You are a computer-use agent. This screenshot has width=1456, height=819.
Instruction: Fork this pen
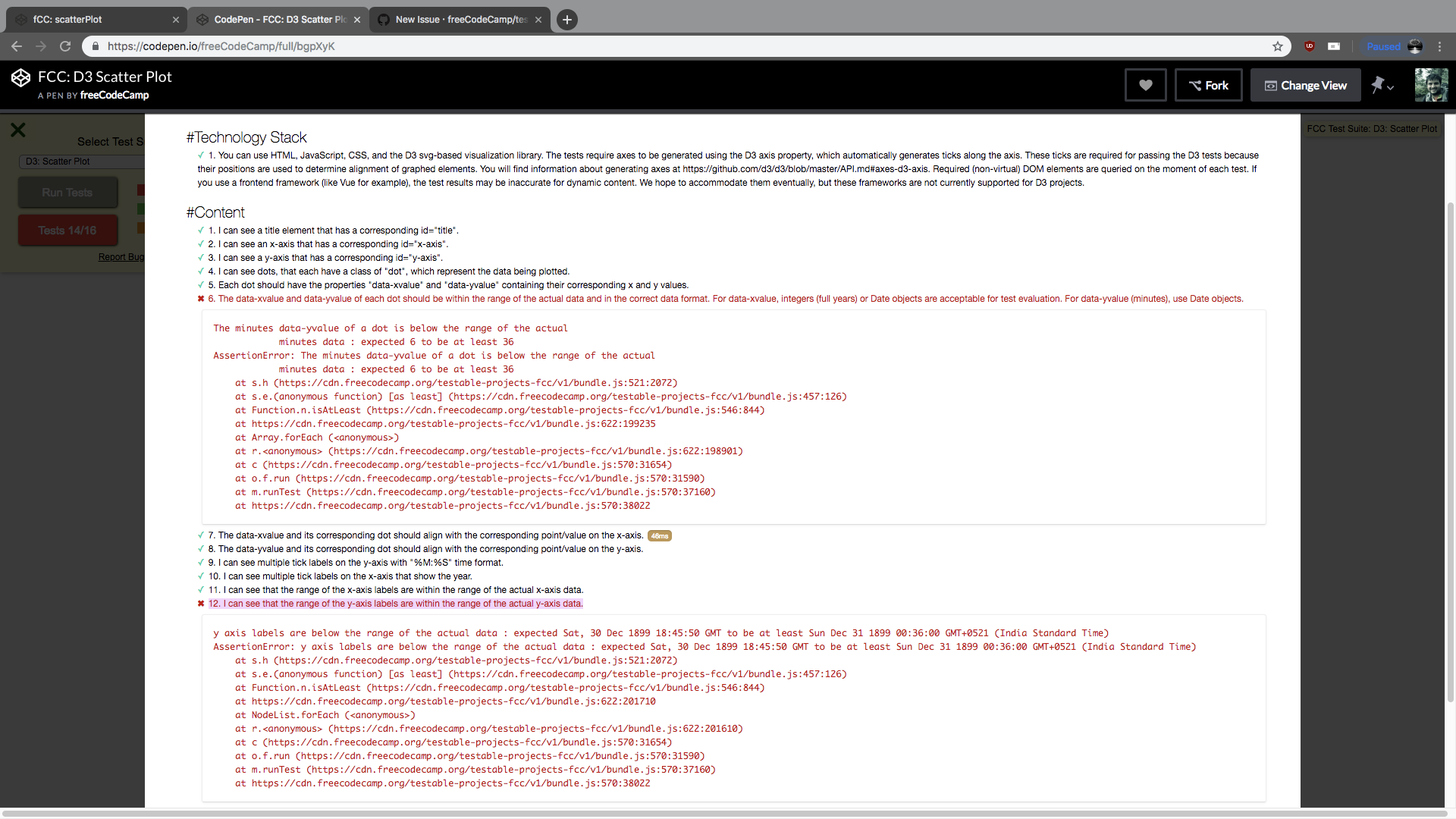(1208, 85)
